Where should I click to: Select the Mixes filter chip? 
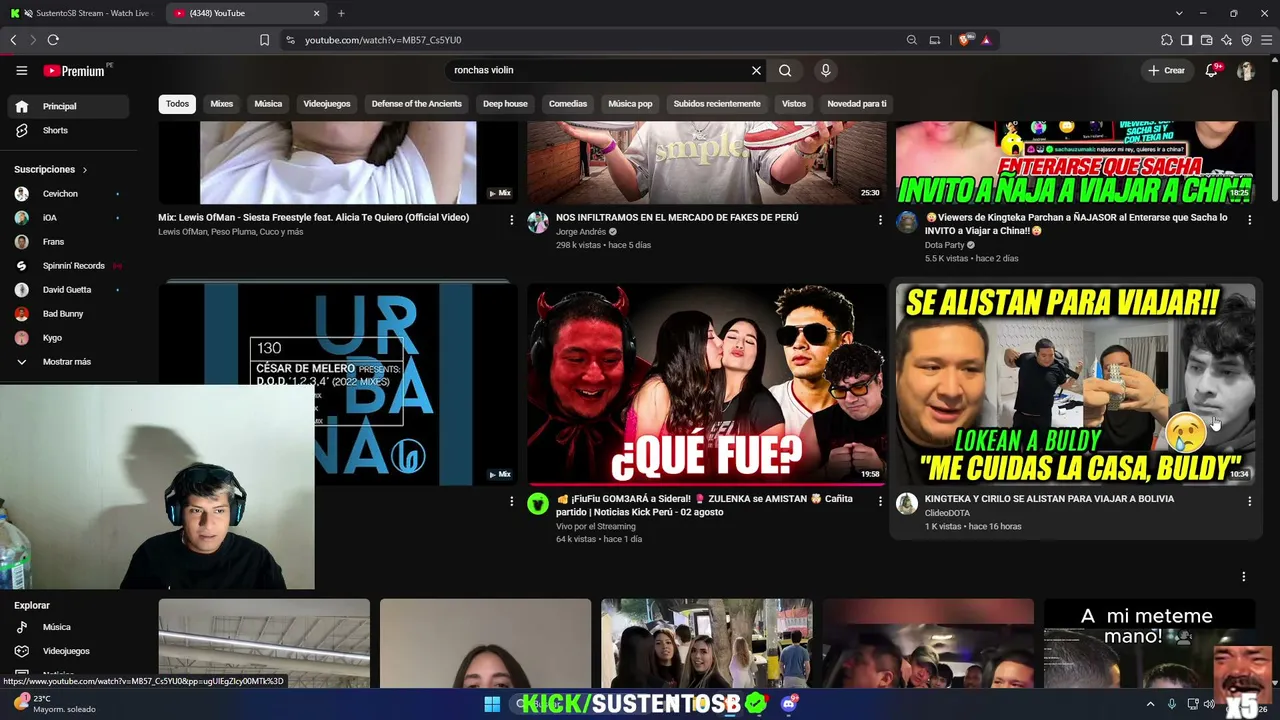point(222,104)
